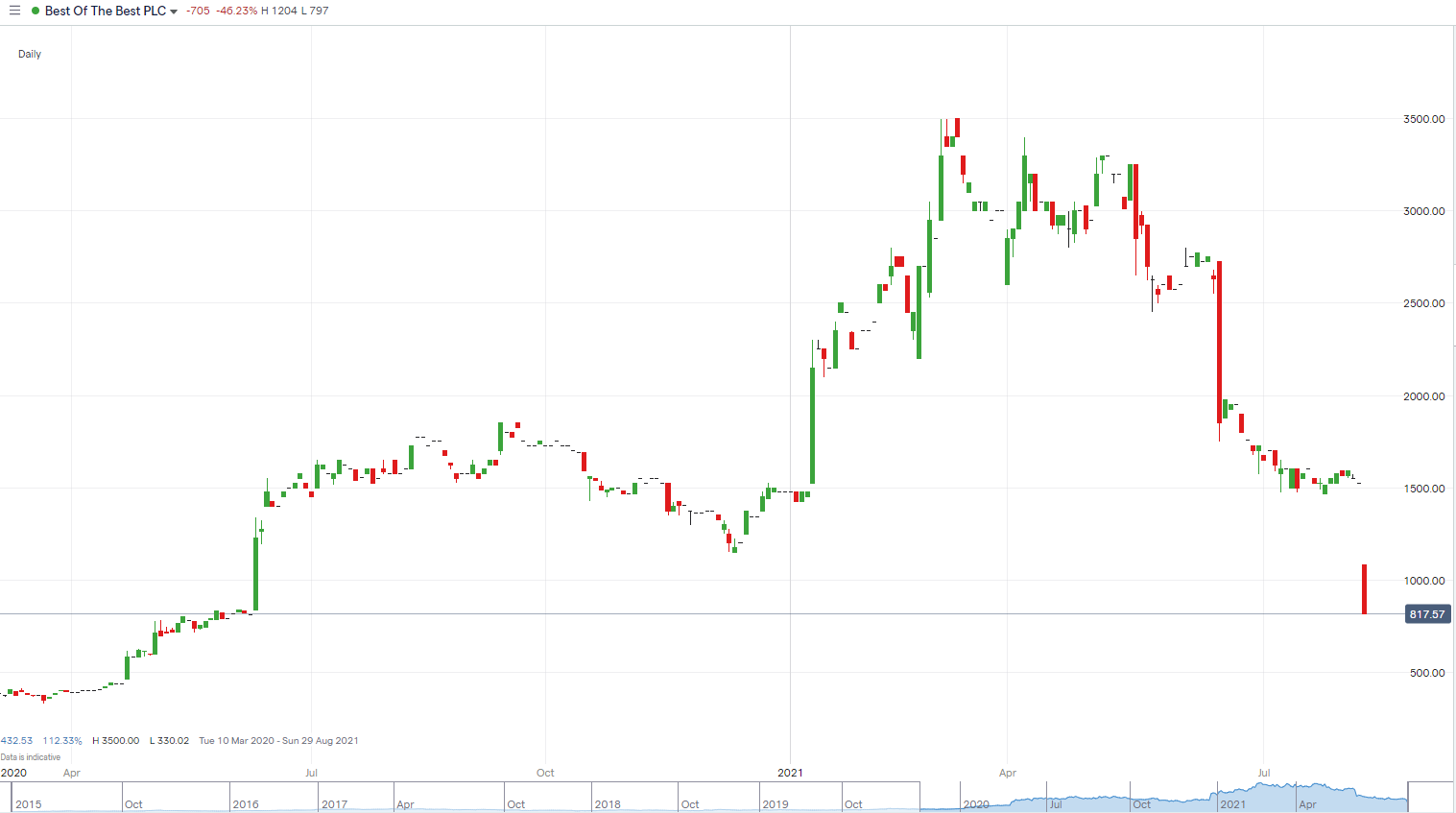Jump to 2015 in the navigator strip

29,804
